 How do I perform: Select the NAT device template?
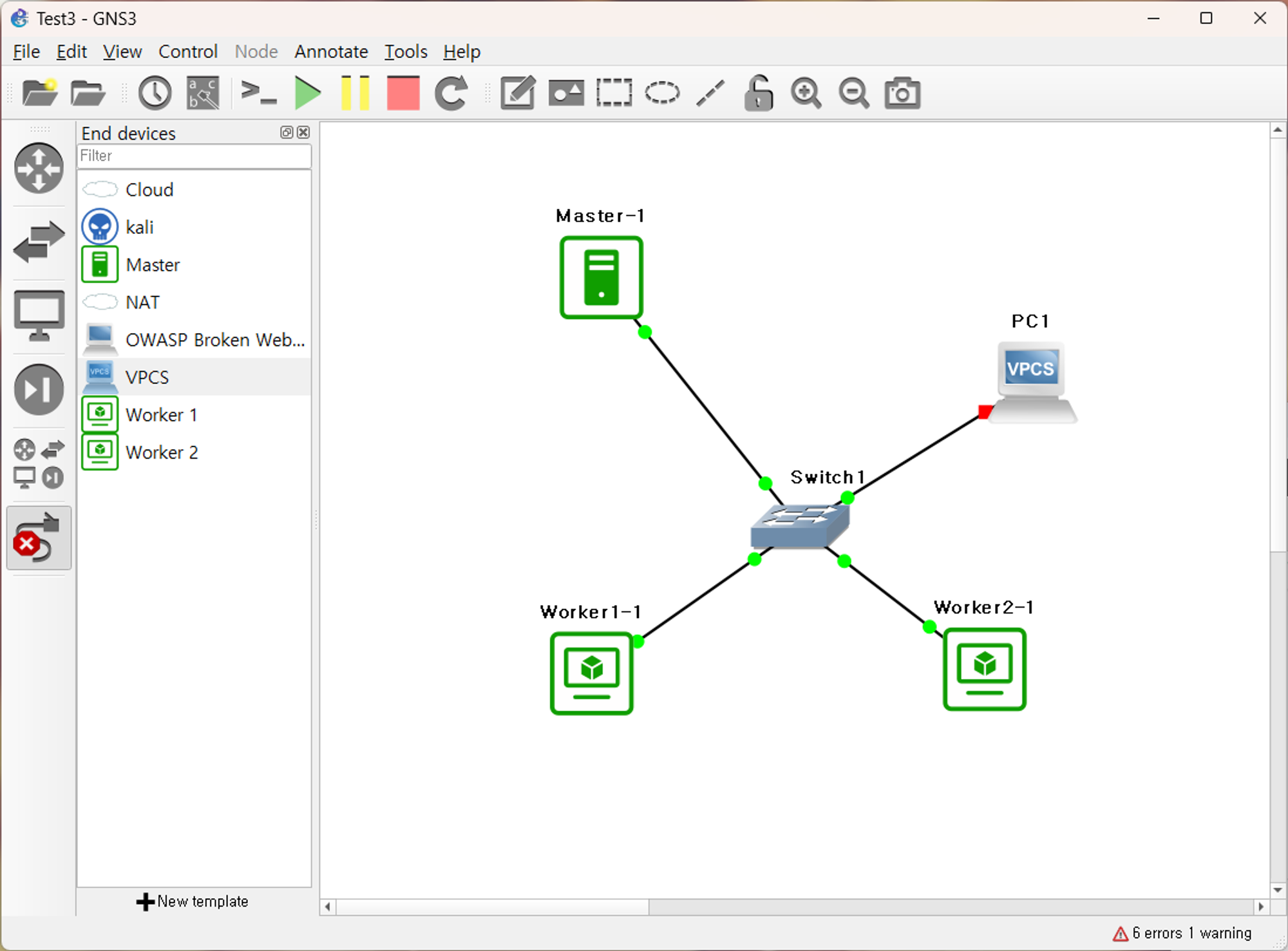194,302
